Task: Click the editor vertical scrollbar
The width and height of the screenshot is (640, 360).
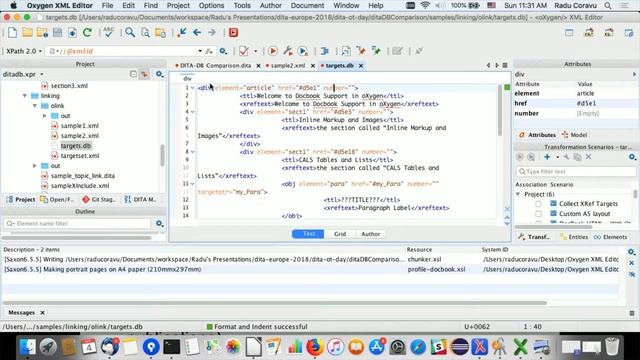Action: 500,110
